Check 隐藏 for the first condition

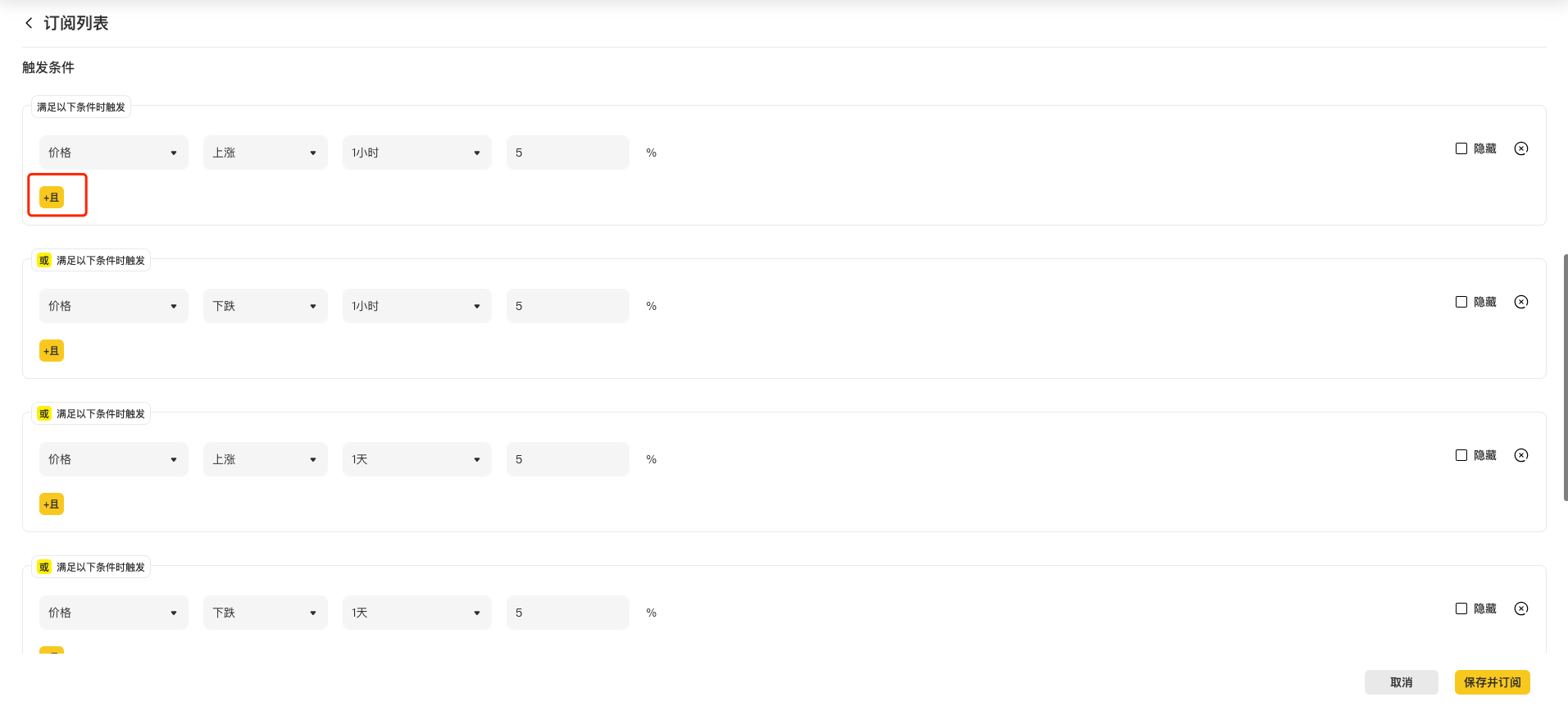(1461, 148)
